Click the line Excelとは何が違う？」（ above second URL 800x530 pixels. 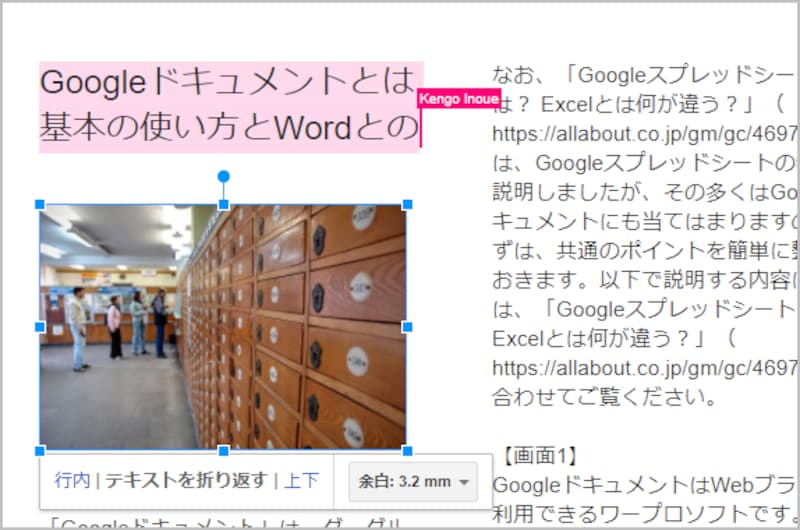click(614, 338)
